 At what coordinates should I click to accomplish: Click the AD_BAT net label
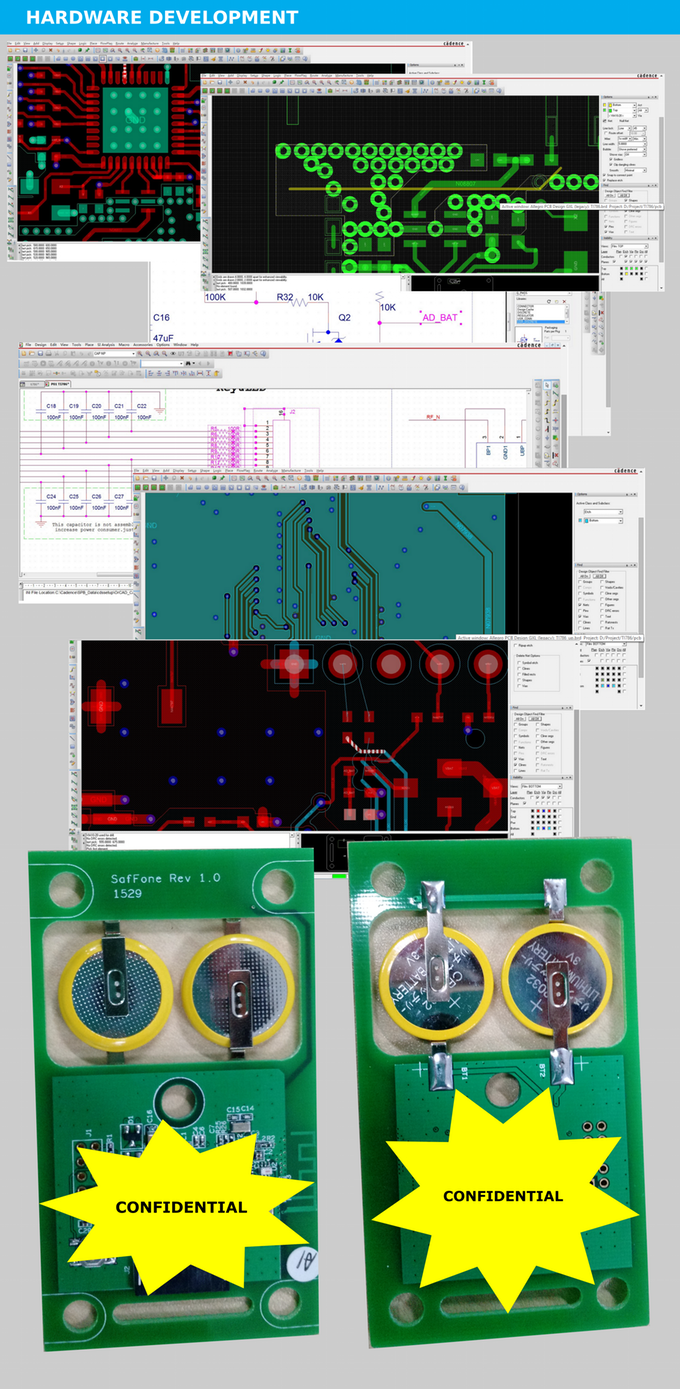point(441,316)
